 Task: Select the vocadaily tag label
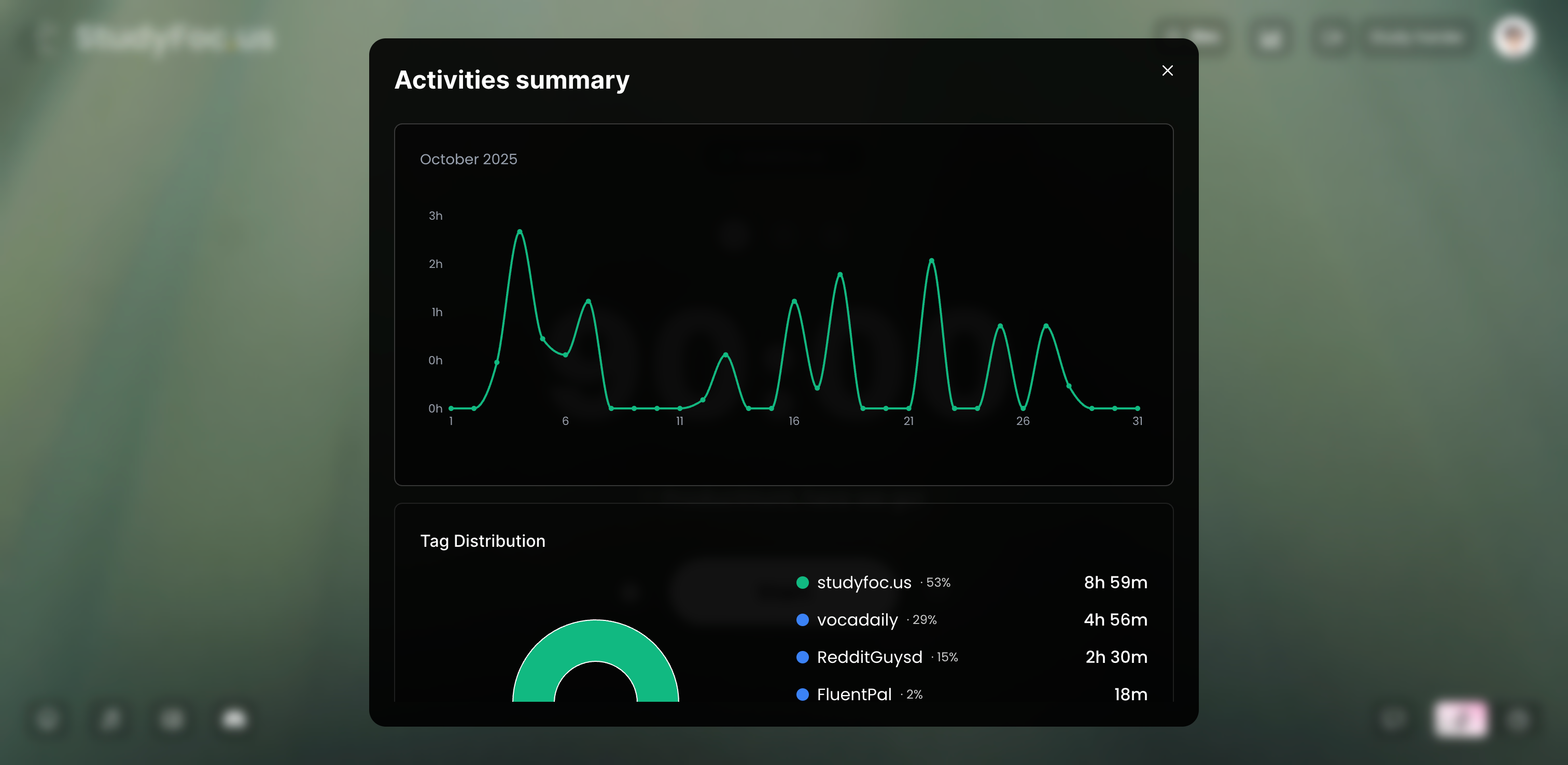[x=857, y=619]
